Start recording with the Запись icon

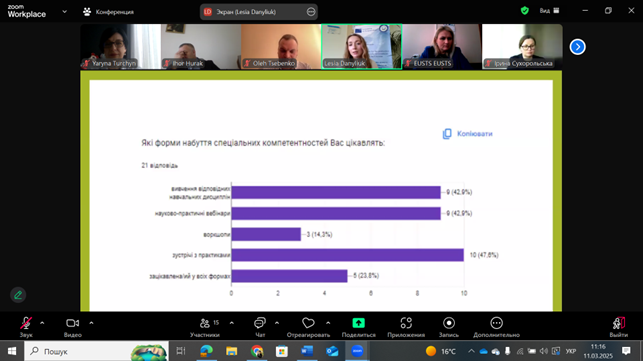[449, 323]
